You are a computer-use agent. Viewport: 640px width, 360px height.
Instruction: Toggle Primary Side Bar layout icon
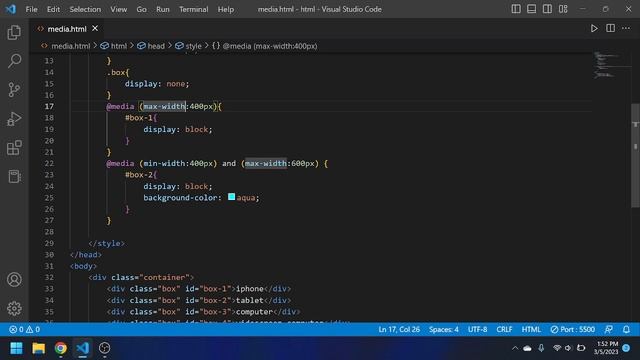516,9
